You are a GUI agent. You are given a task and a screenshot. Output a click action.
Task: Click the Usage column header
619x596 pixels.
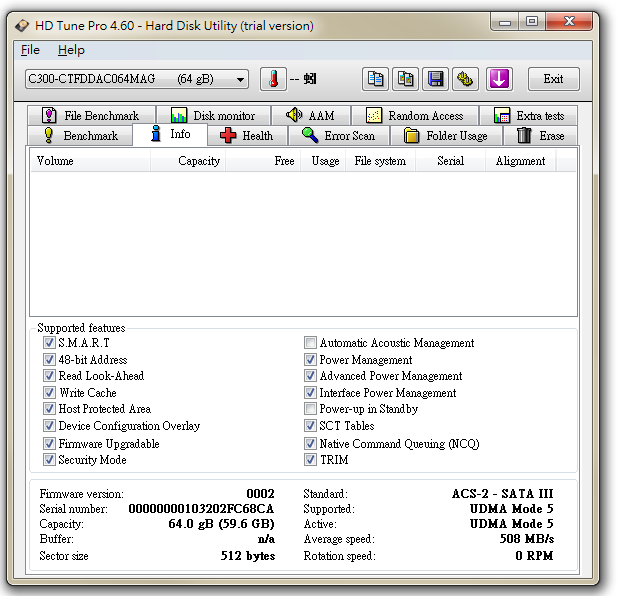(x=323, y=161)
